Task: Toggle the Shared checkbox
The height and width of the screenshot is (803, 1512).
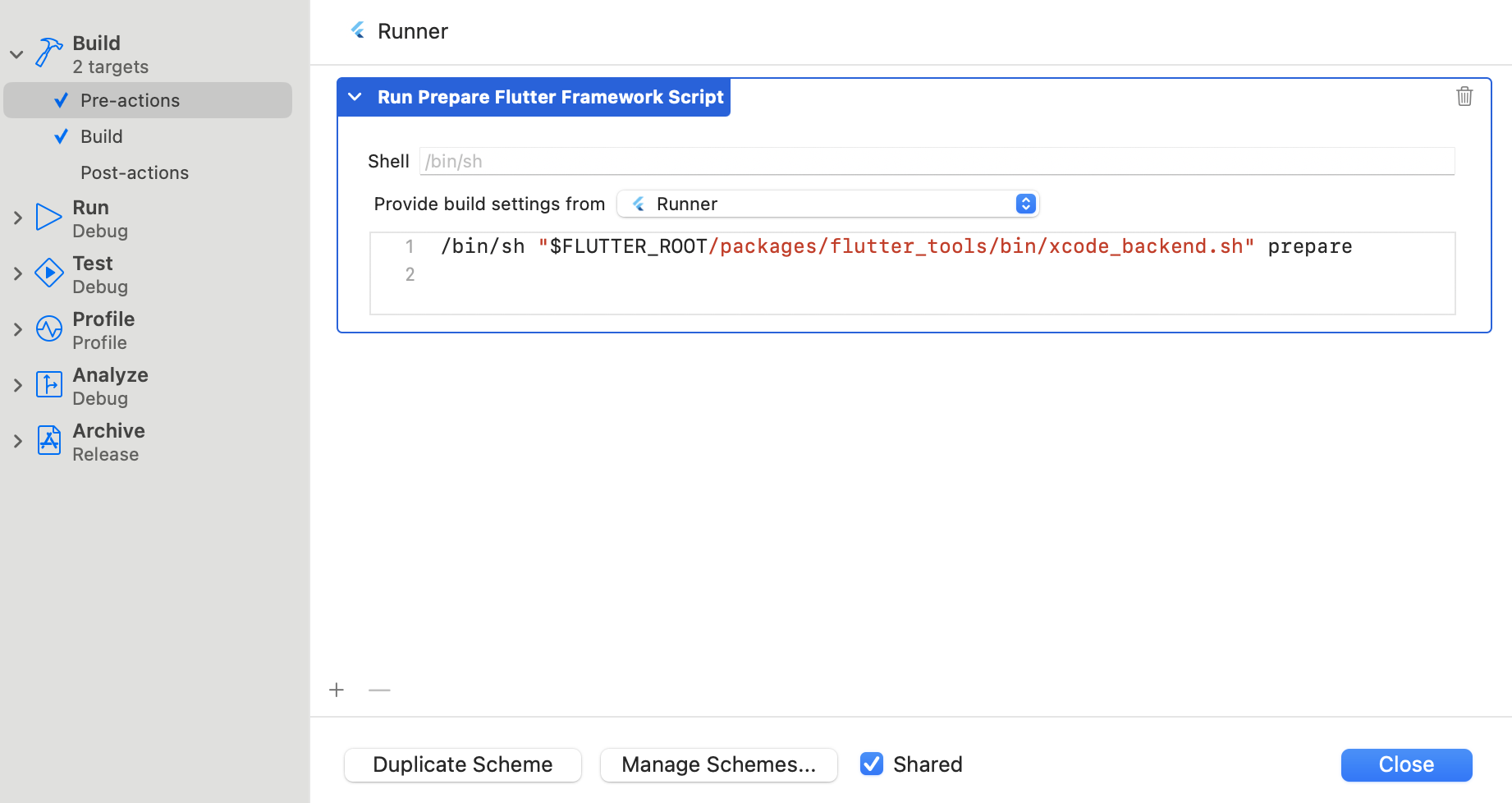Action: click(x=871, y=764)
